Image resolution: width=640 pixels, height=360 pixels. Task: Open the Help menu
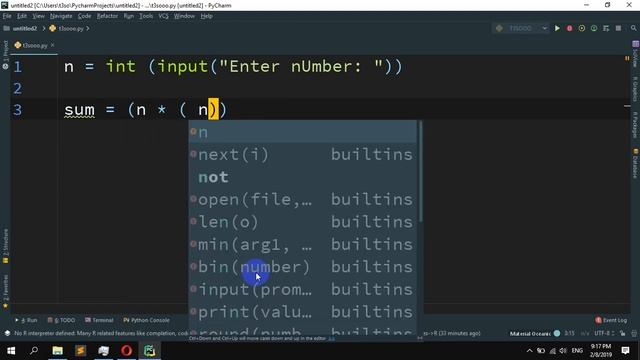207,16
